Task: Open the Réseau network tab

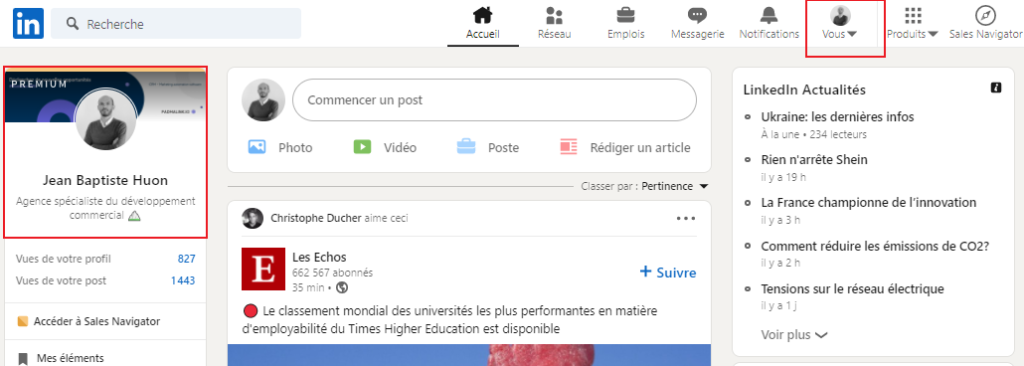Action: click(x=554, y=24)
